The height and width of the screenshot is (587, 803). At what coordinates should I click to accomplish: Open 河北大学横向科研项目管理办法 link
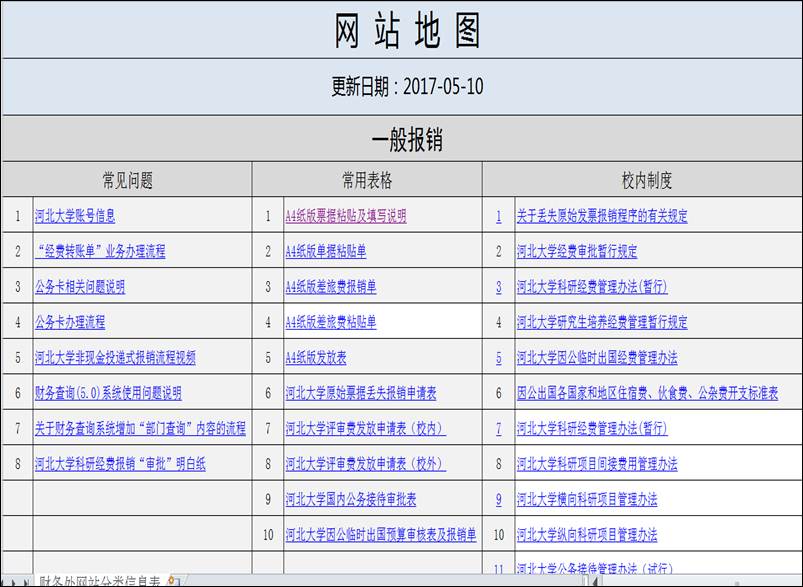(x=587, y=500)
